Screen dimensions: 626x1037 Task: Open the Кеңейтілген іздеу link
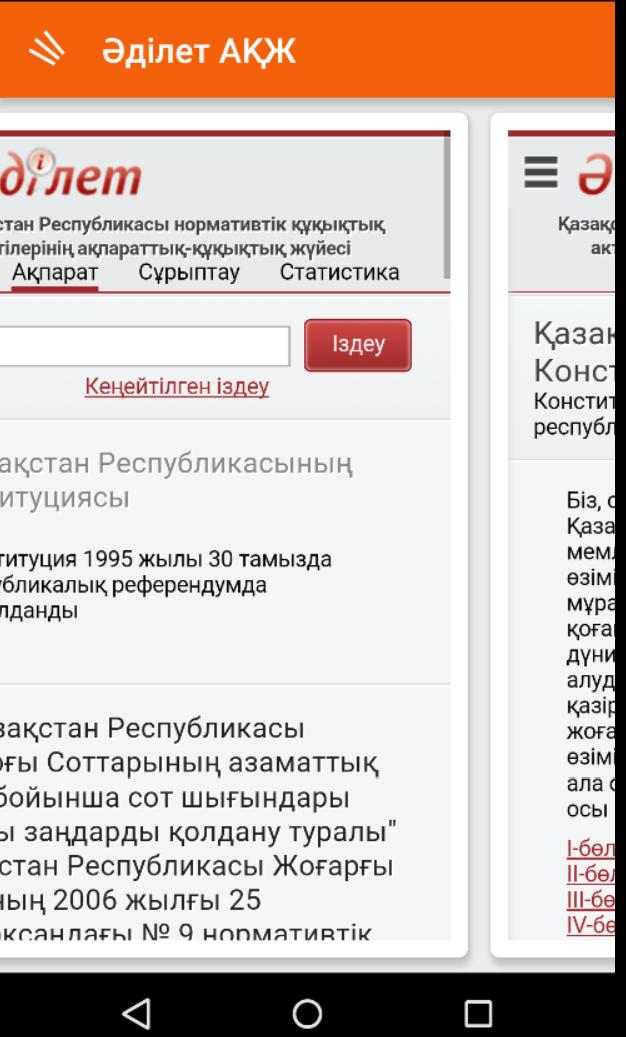click(x=176, y=386)
